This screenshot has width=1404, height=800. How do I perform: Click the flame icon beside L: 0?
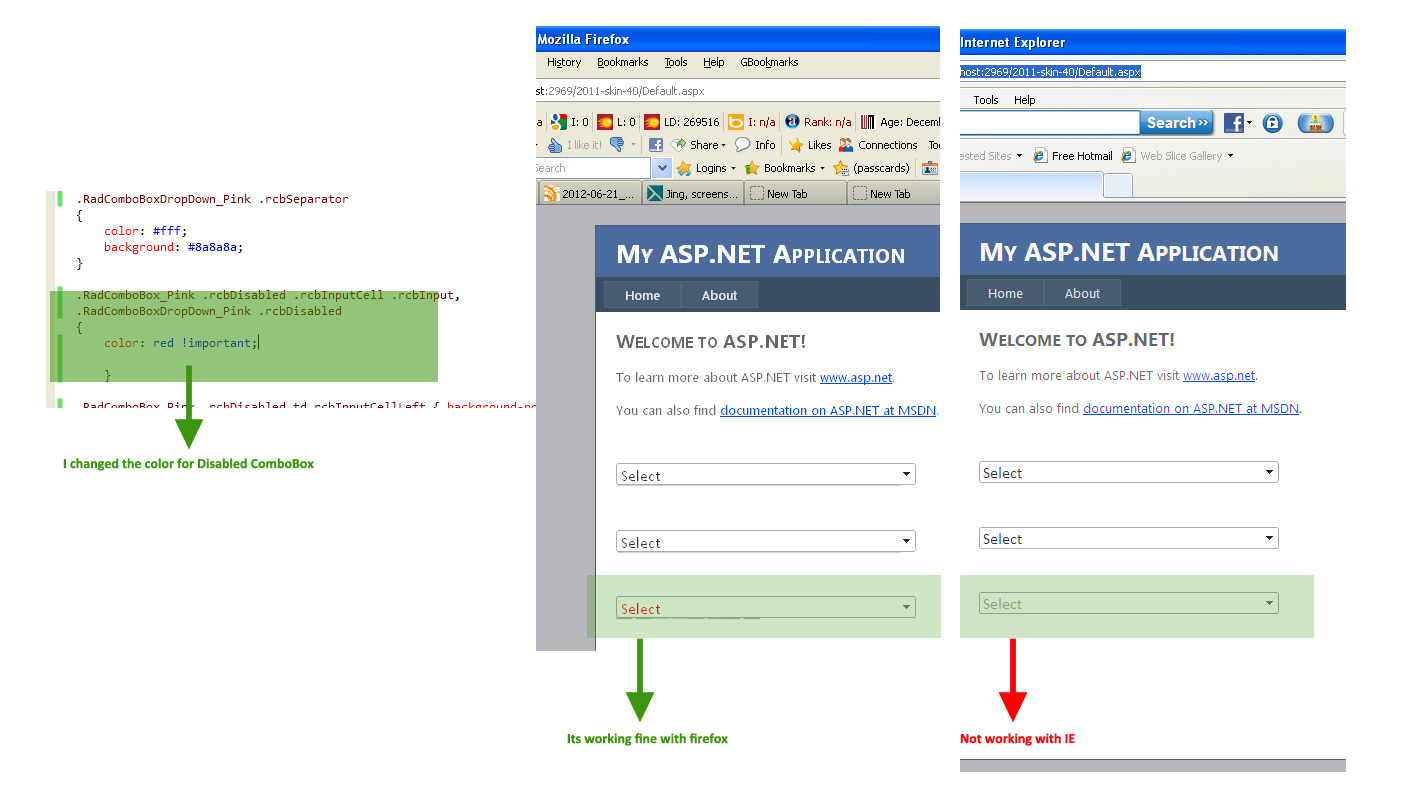(605, 122)
